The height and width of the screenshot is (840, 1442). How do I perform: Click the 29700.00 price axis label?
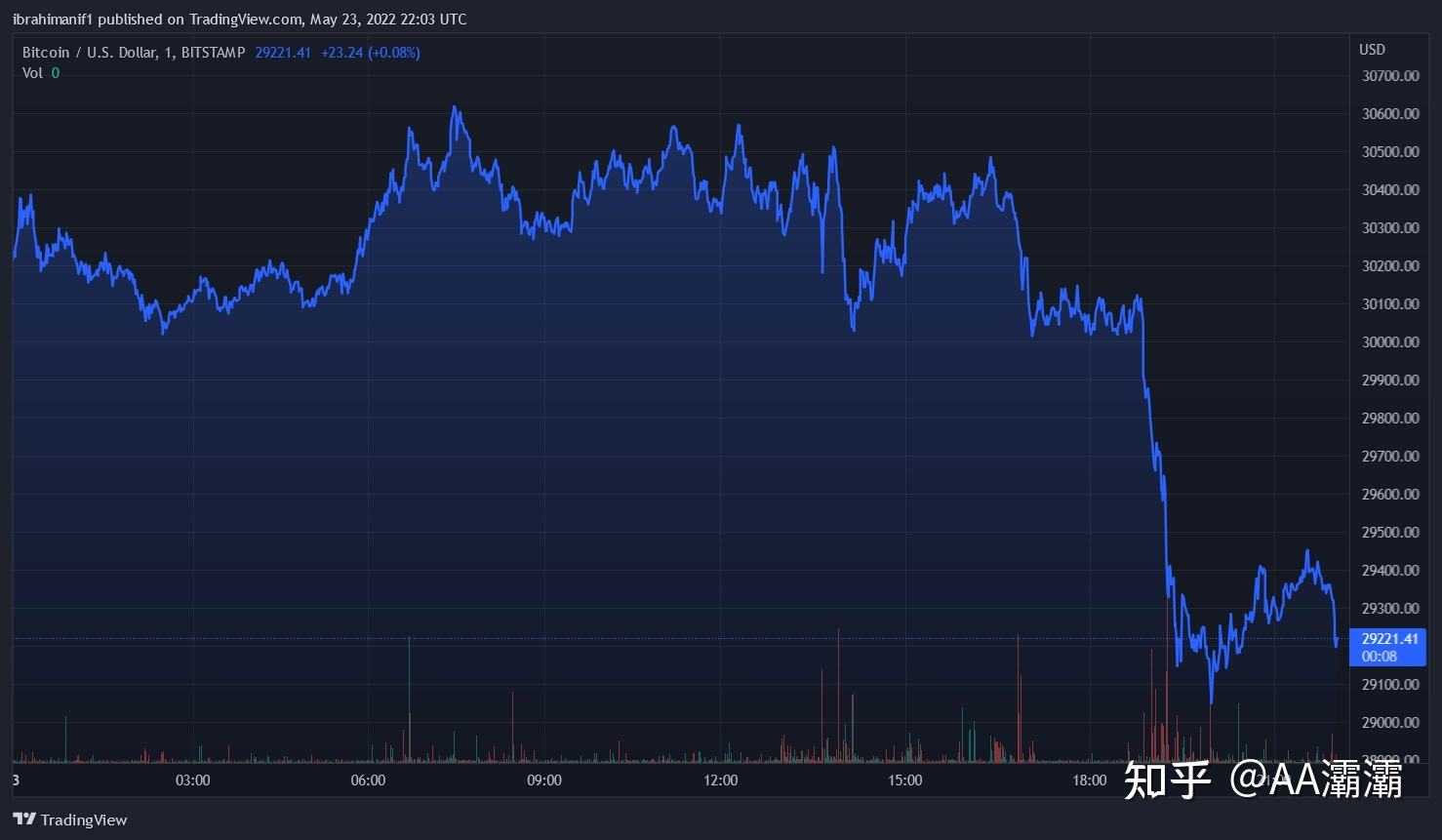(1390, 457)
